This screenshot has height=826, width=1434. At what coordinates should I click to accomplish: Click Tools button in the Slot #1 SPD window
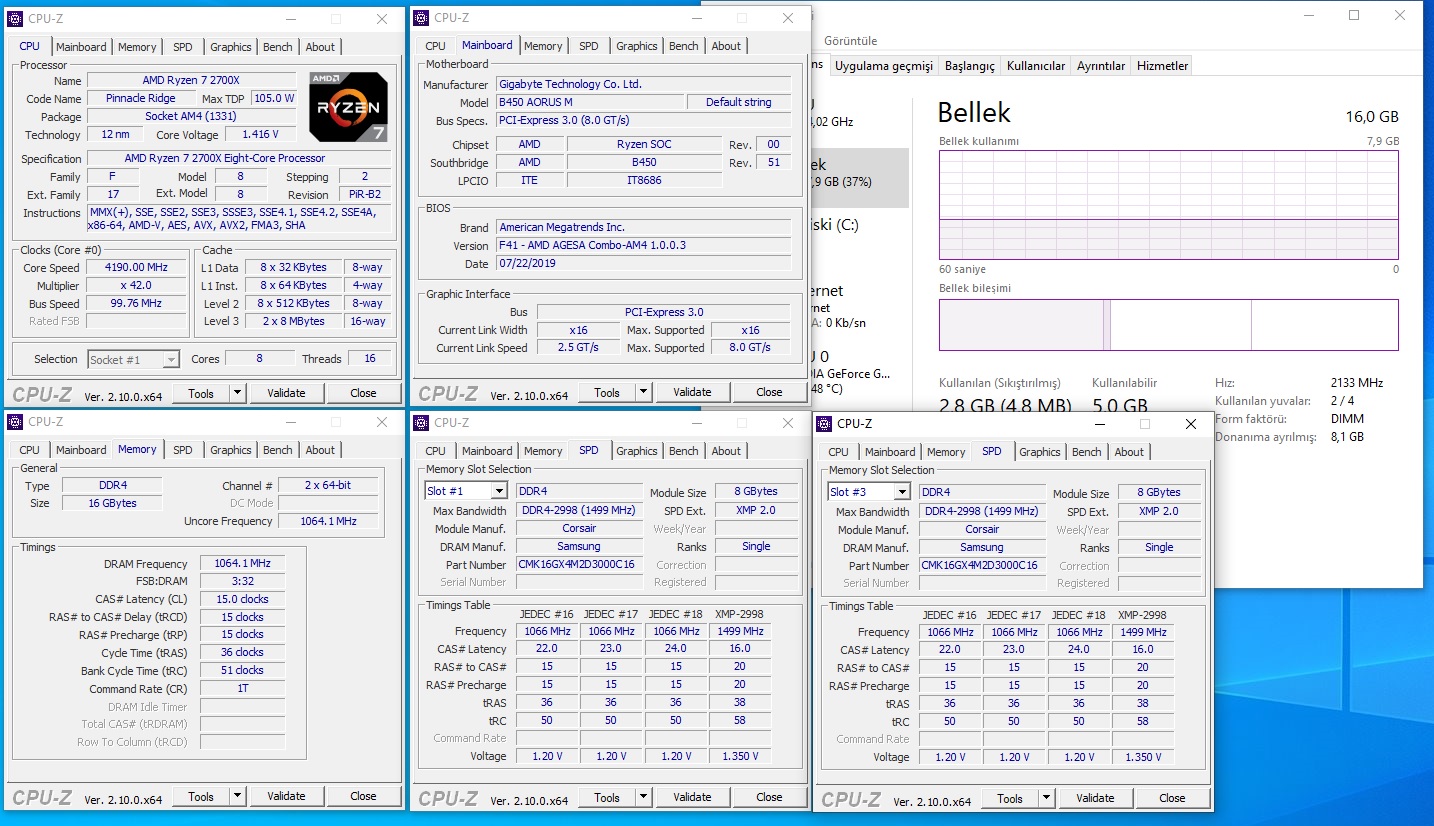pos(607,797)
